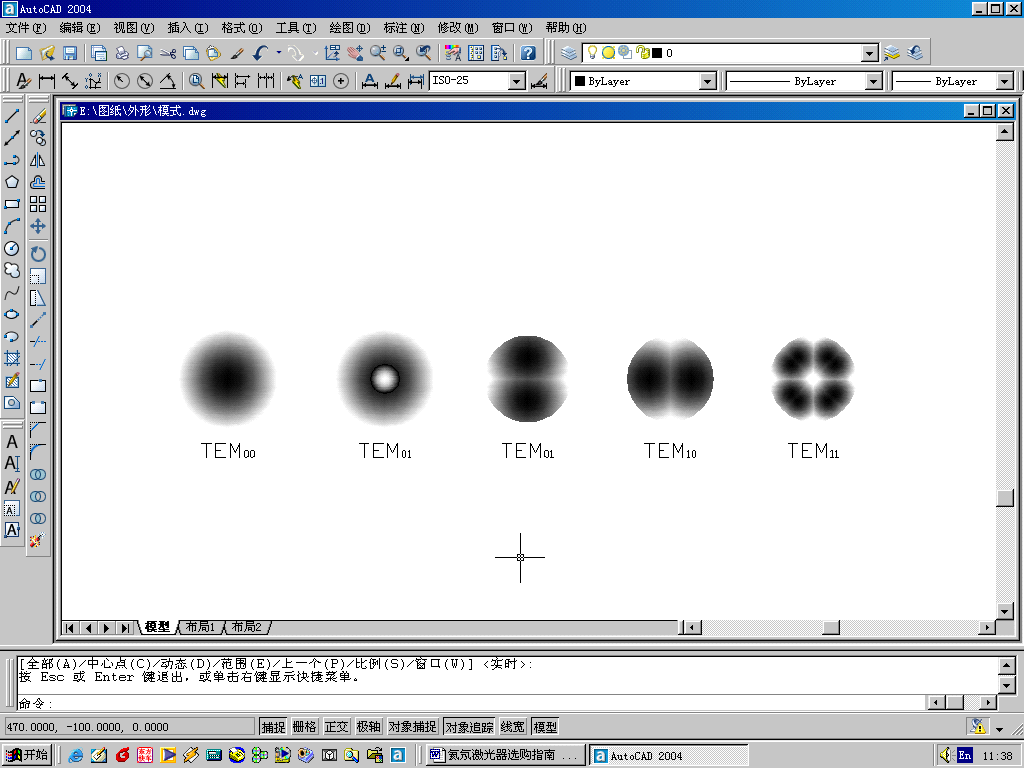Screen dimensions: 1024x768
Task: Expand the layer list dropdown
Action: coord(869,53)
